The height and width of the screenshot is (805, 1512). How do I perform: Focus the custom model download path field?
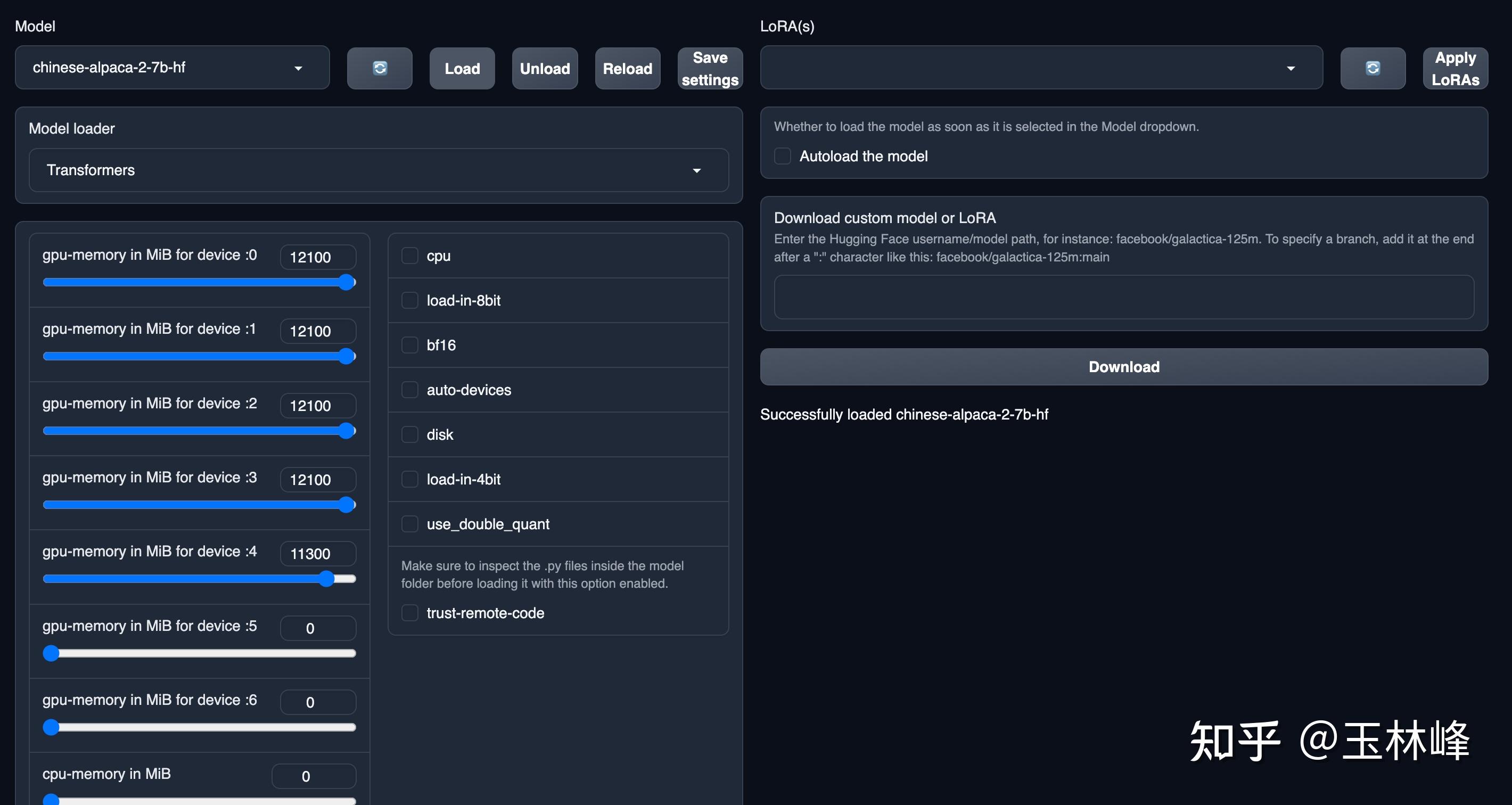[1123, 297]
